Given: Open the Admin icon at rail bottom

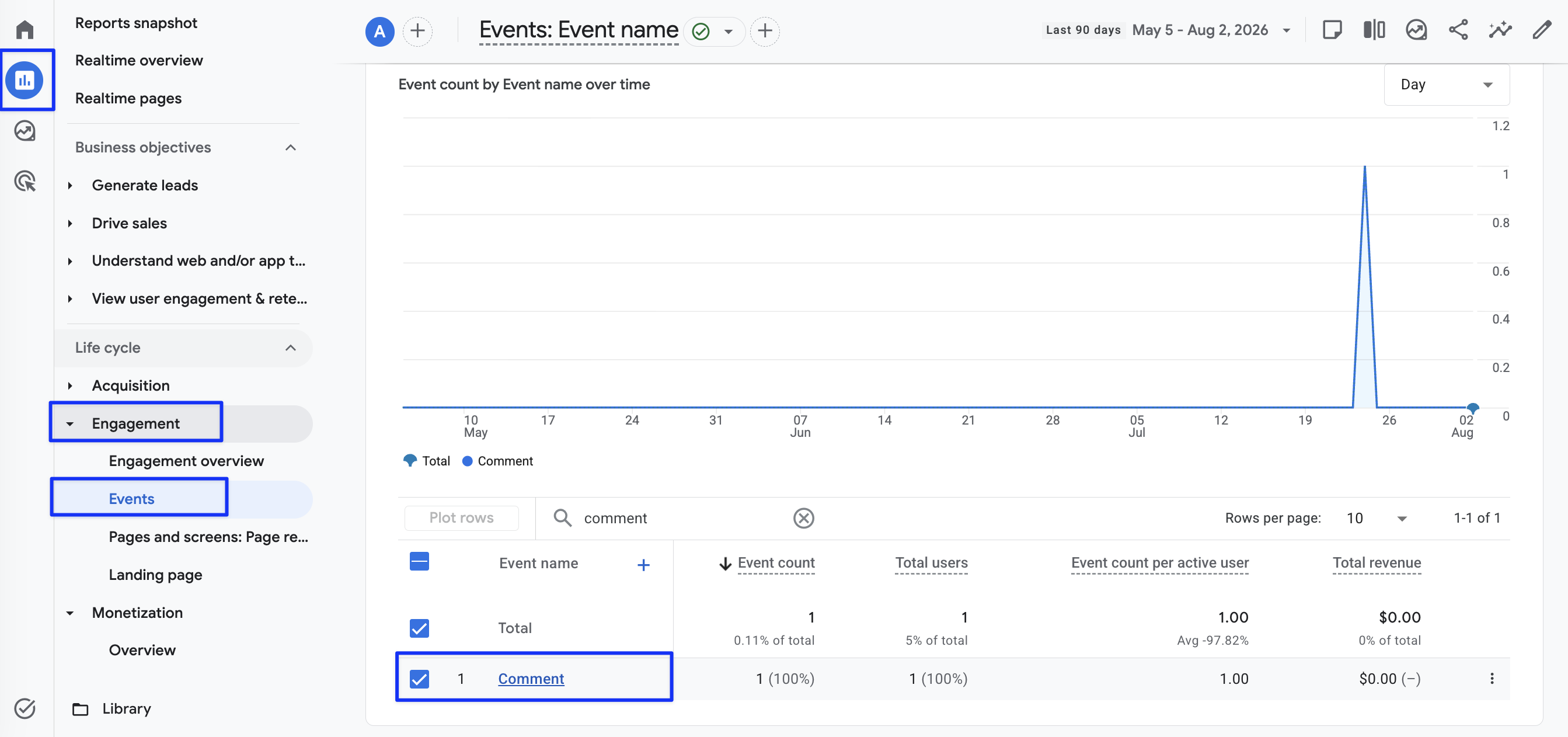Looking at the screenshot, I should [25, 708].
